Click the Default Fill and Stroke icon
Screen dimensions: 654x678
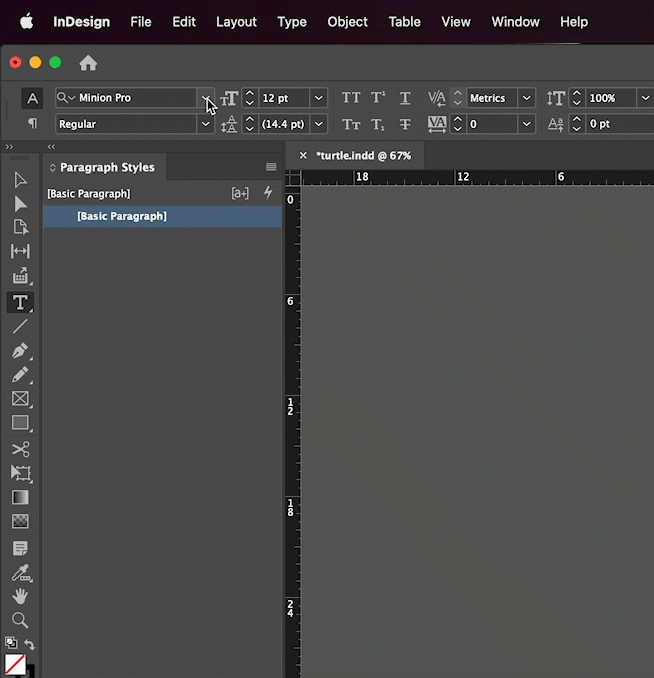11,643
